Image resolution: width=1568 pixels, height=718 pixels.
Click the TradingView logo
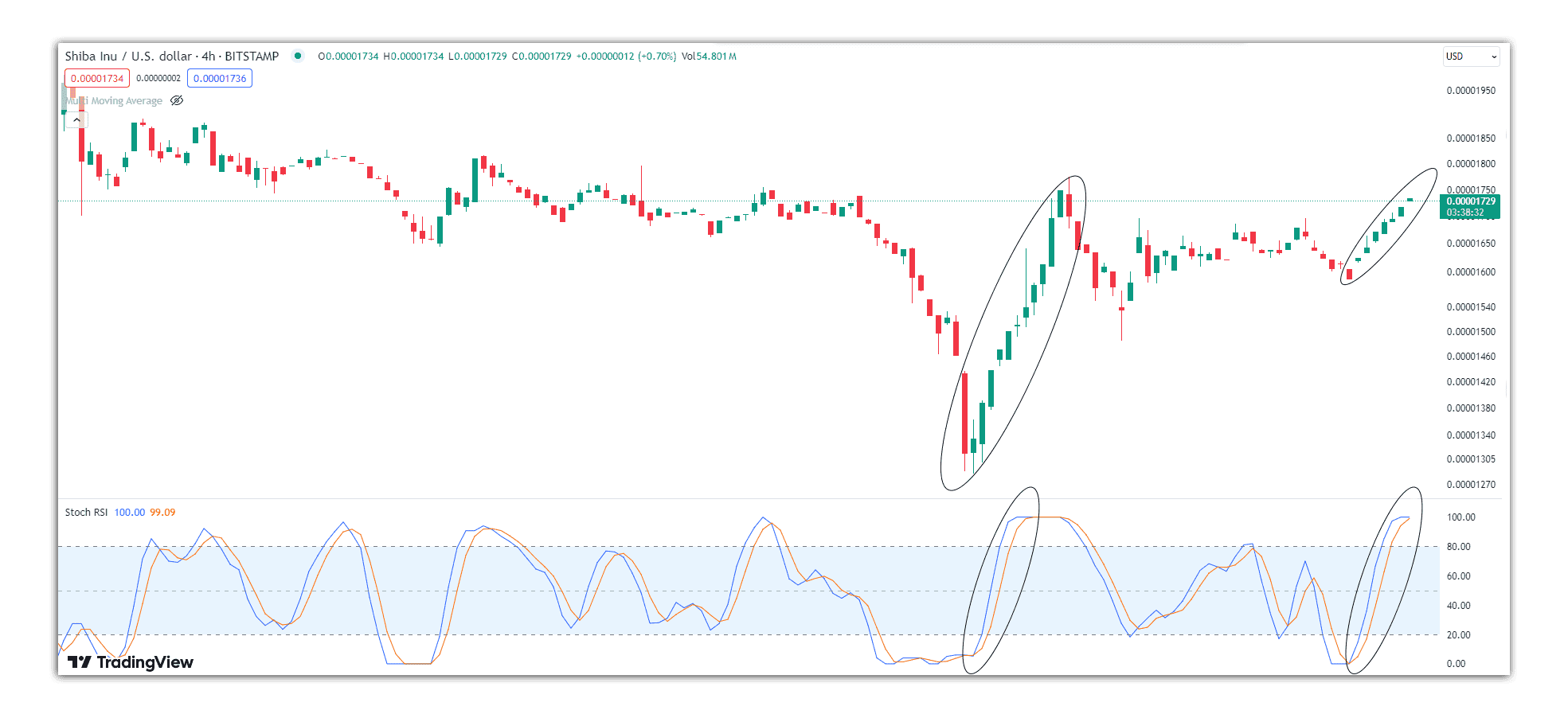click(x=131, y=662)
